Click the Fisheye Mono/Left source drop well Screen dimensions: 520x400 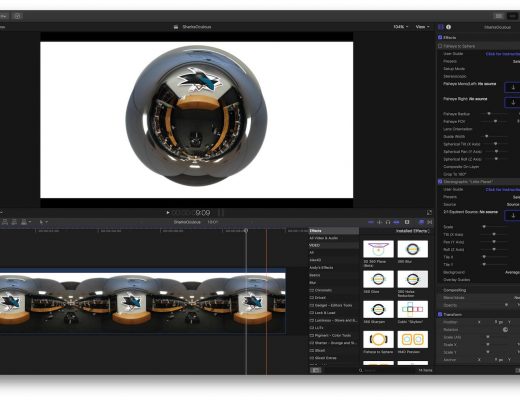pyautogui.click(x=512, y=87)
